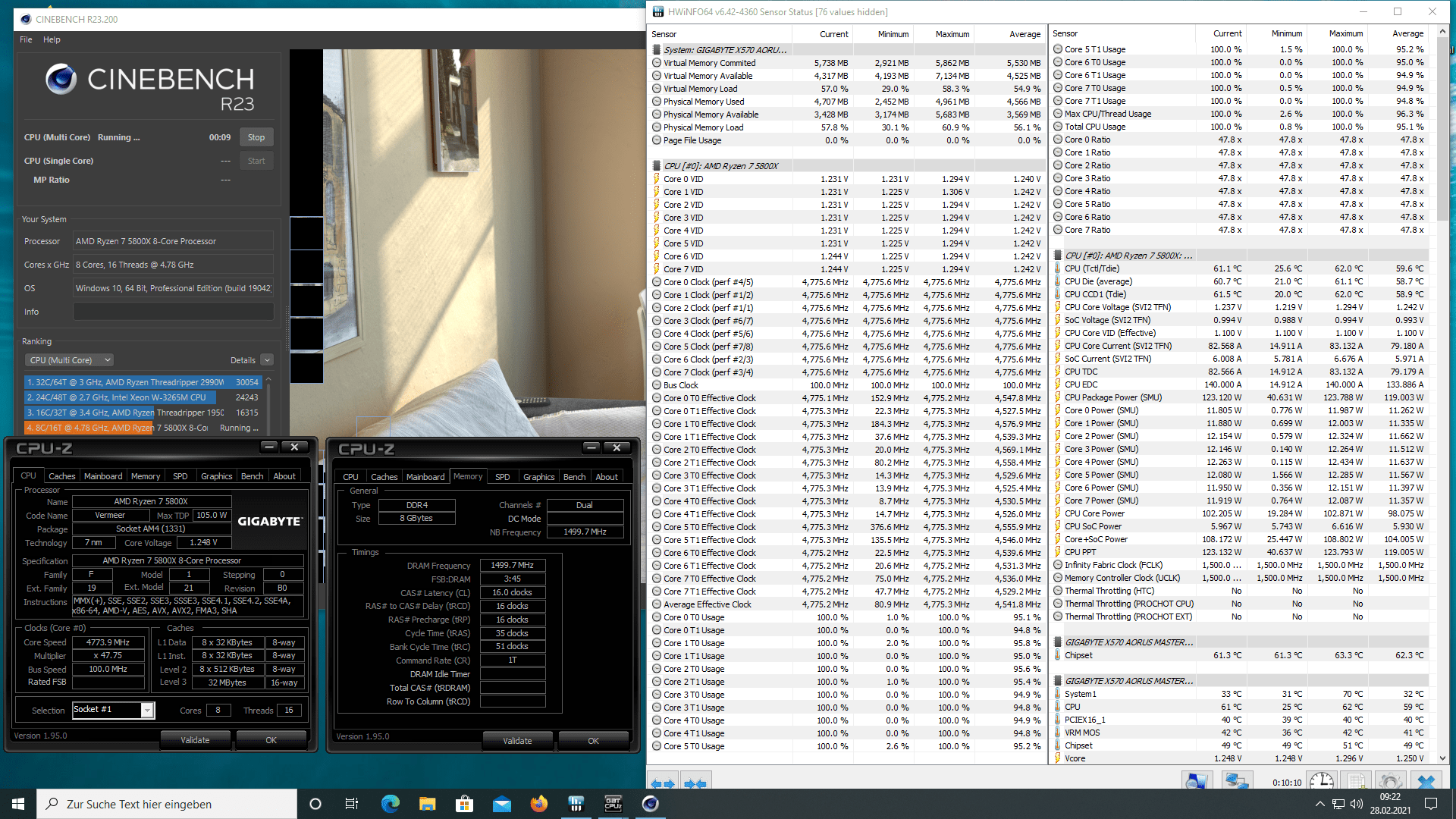1456x819 pixels.
Task: Click the chip icon beside CPU [#0]: AMD Ryzen 7 5800X header
Action: pyautogui.click(x=657, y=166)
